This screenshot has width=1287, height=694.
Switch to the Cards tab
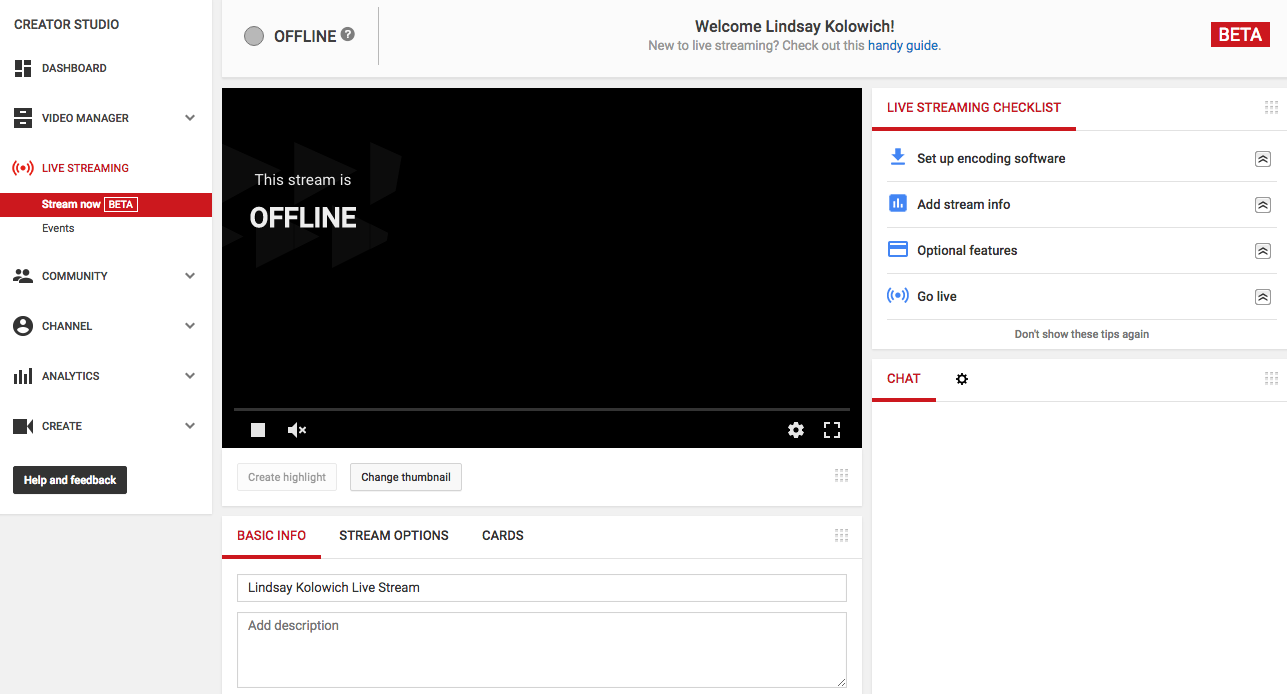[503, 536]
